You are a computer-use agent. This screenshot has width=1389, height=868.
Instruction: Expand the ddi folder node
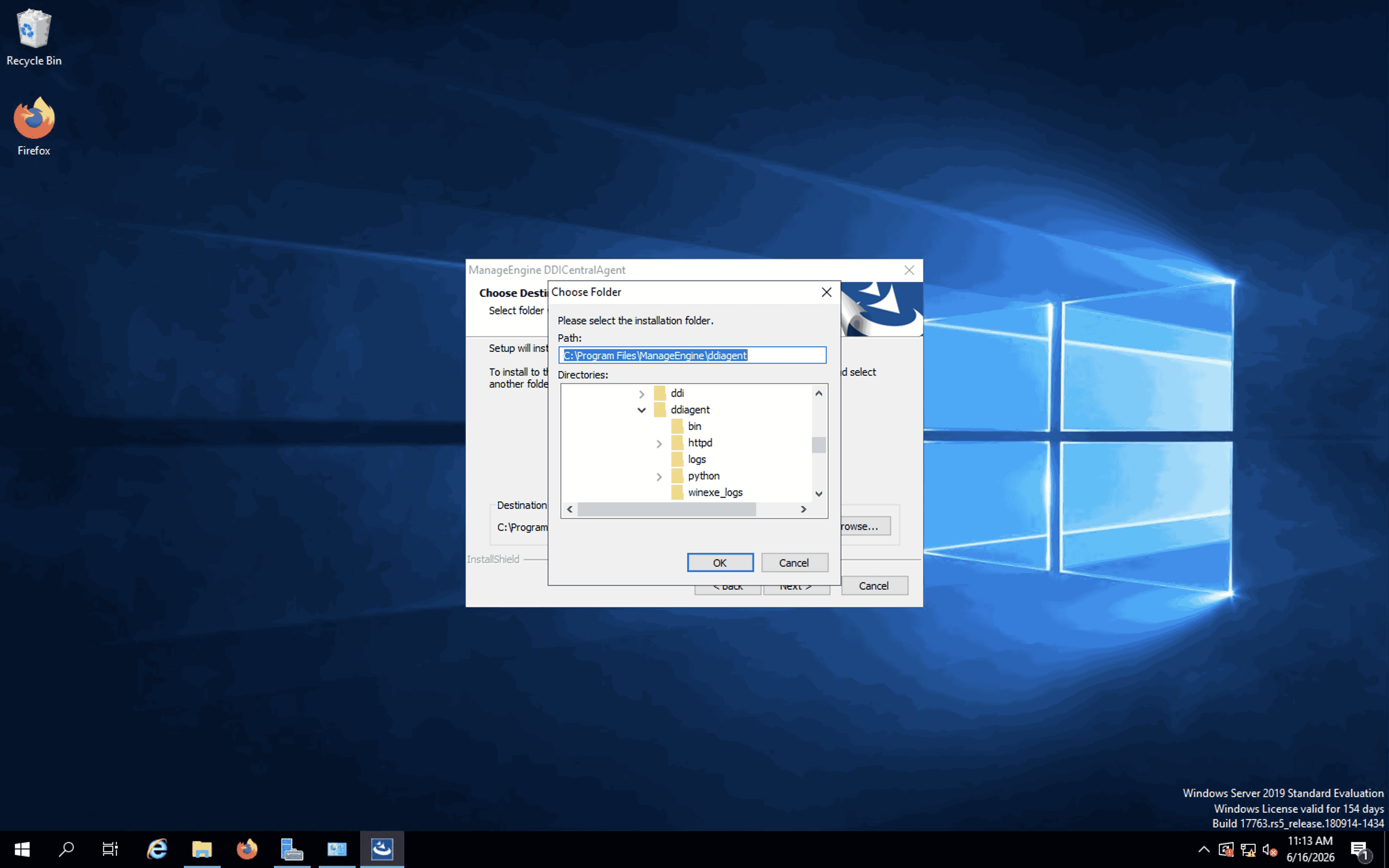tap(642, 394)
